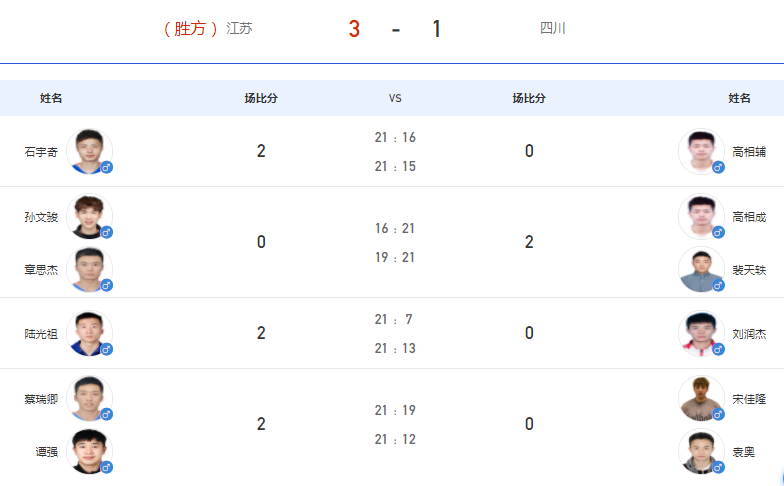Select the winning team name 江苏
784x486 pixels.
(239, 28)
